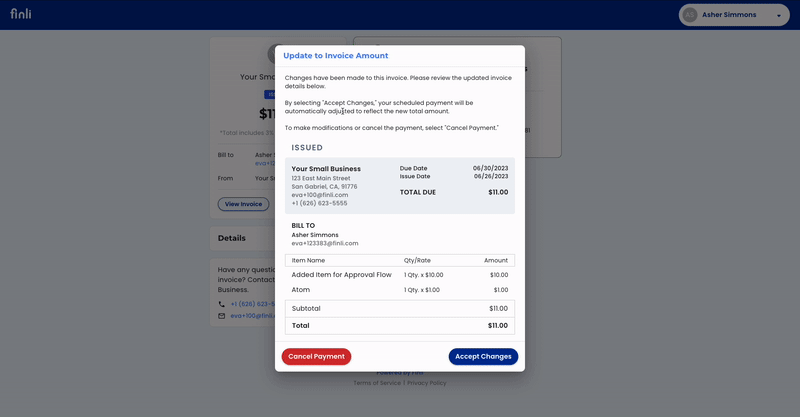Click the Details heading behind dialog
The width and height of the screenshot is (800, 417).
[x=232, y=238]
